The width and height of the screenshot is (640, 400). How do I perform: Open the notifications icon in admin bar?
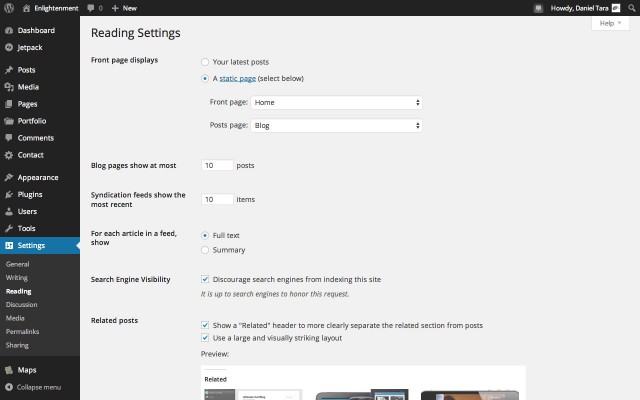538,8
